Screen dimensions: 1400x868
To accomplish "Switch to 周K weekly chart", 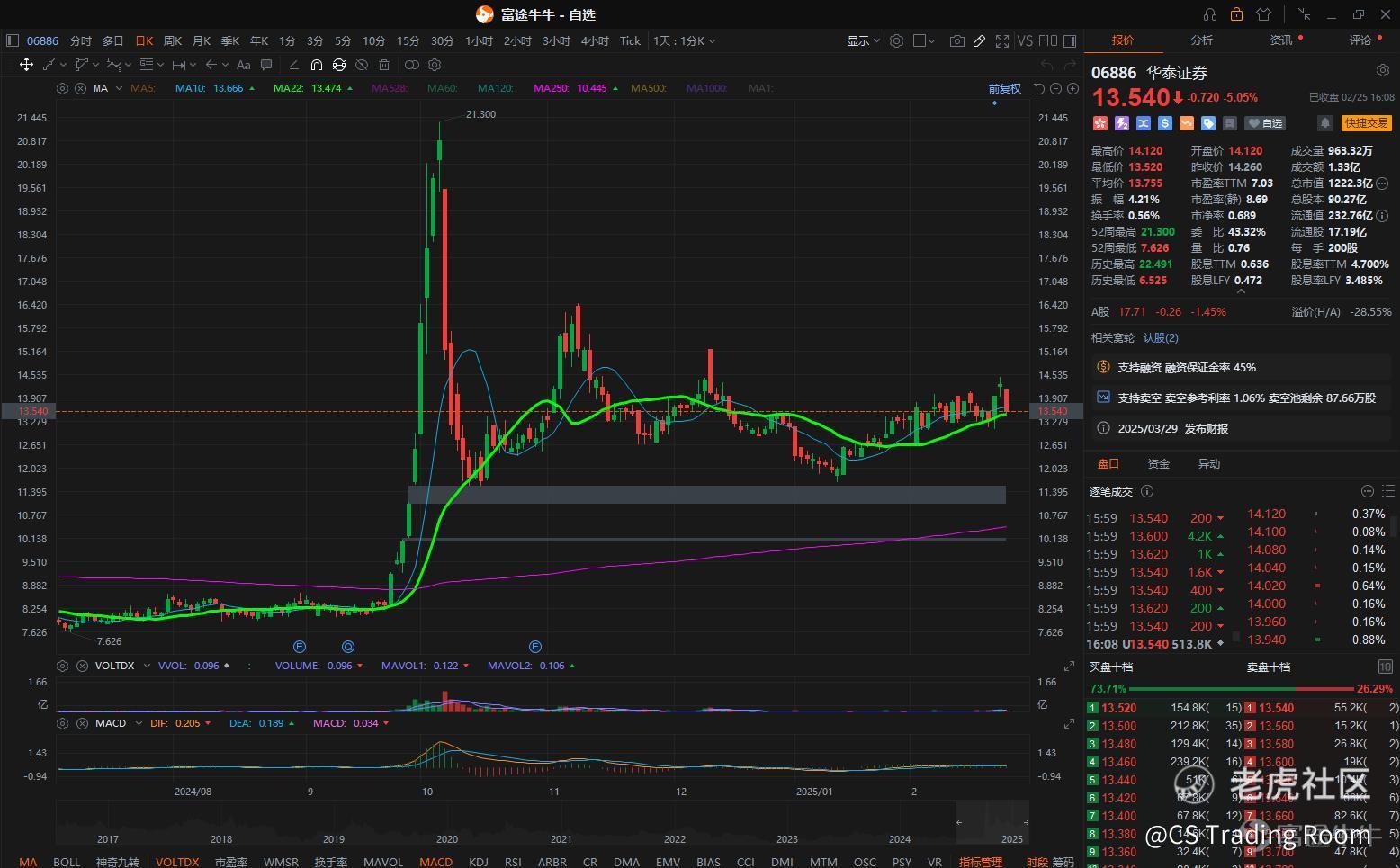I will [173, 40].
